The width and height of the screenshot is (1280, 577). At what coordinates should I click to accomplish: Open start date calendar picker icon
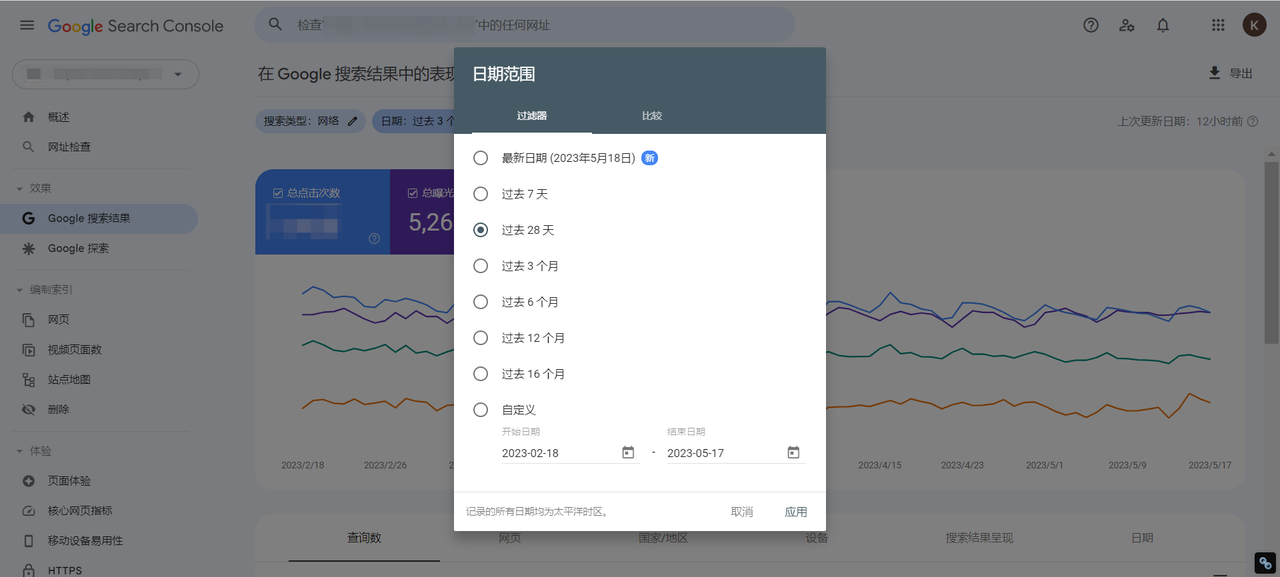click(628, 453)
